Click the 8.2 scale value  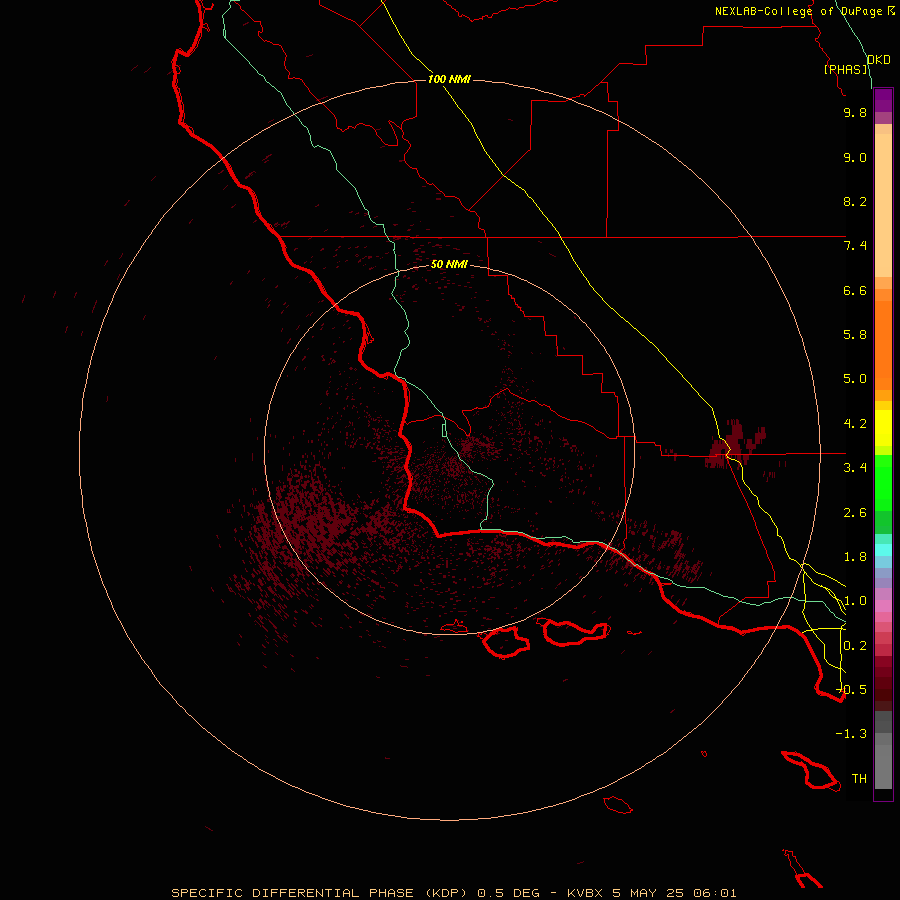[855, 201]
